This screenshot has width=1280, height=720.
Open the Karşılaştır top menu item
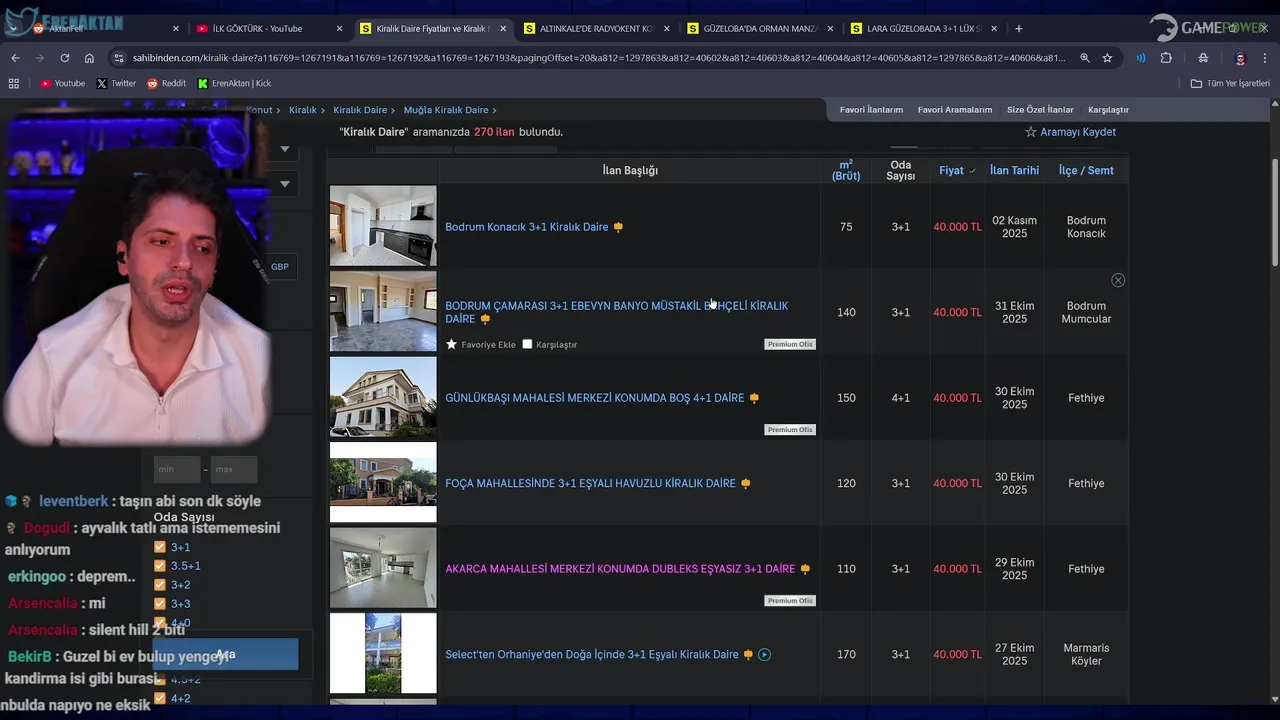coord(1108,110)
